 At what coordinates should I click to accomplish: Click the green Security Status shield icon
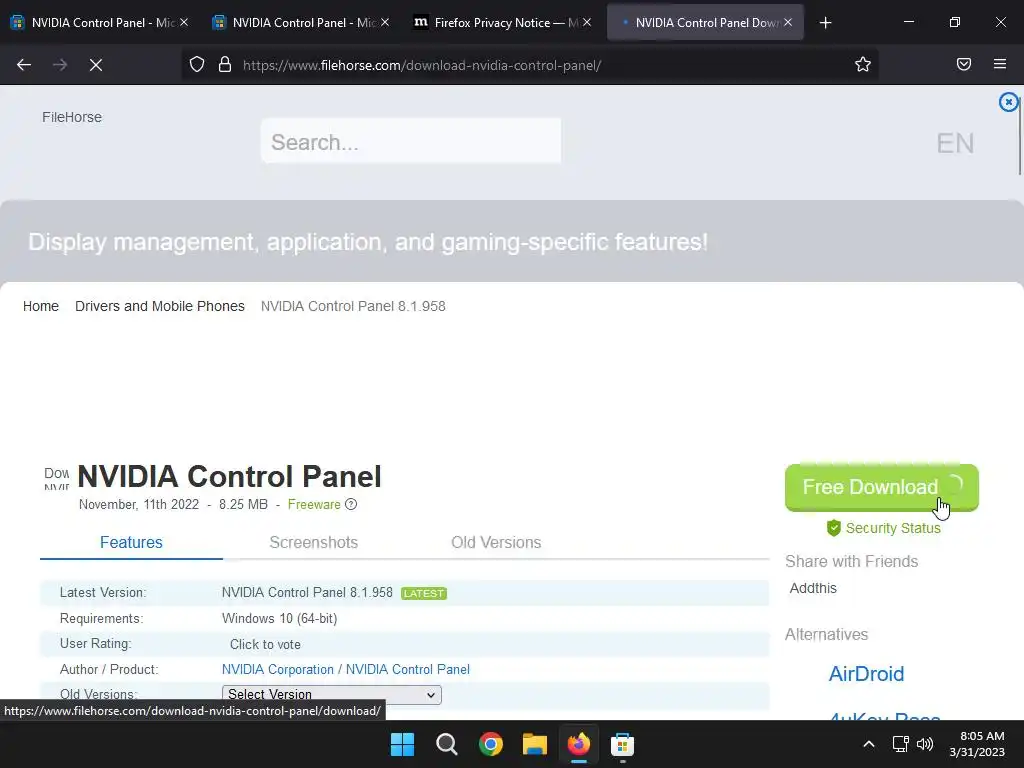[833, 528]
